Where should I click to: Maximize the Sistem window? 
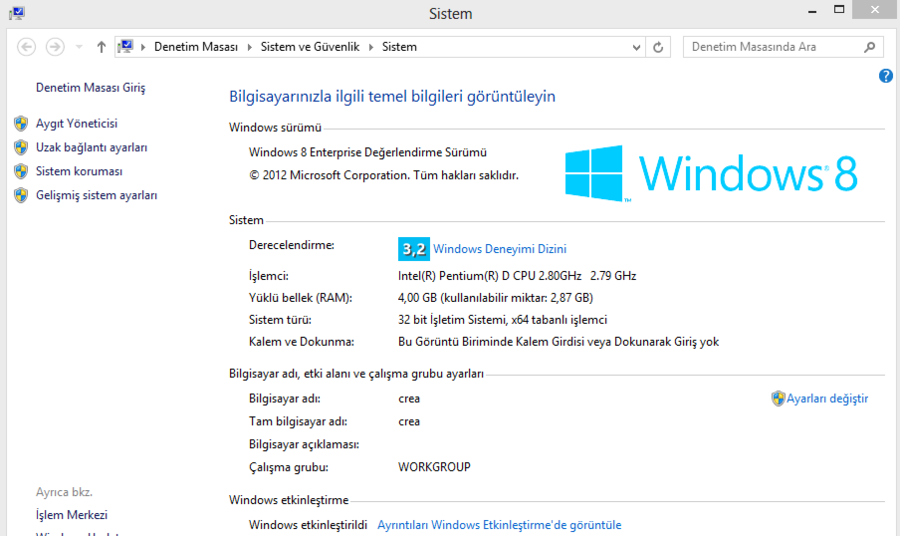[839, 10]
